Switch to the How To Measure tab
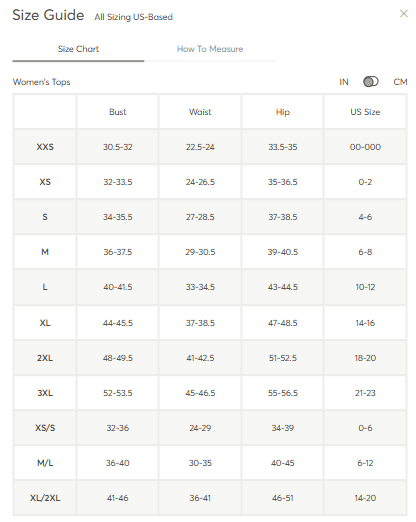416x522 pixels. coord(210,49)
